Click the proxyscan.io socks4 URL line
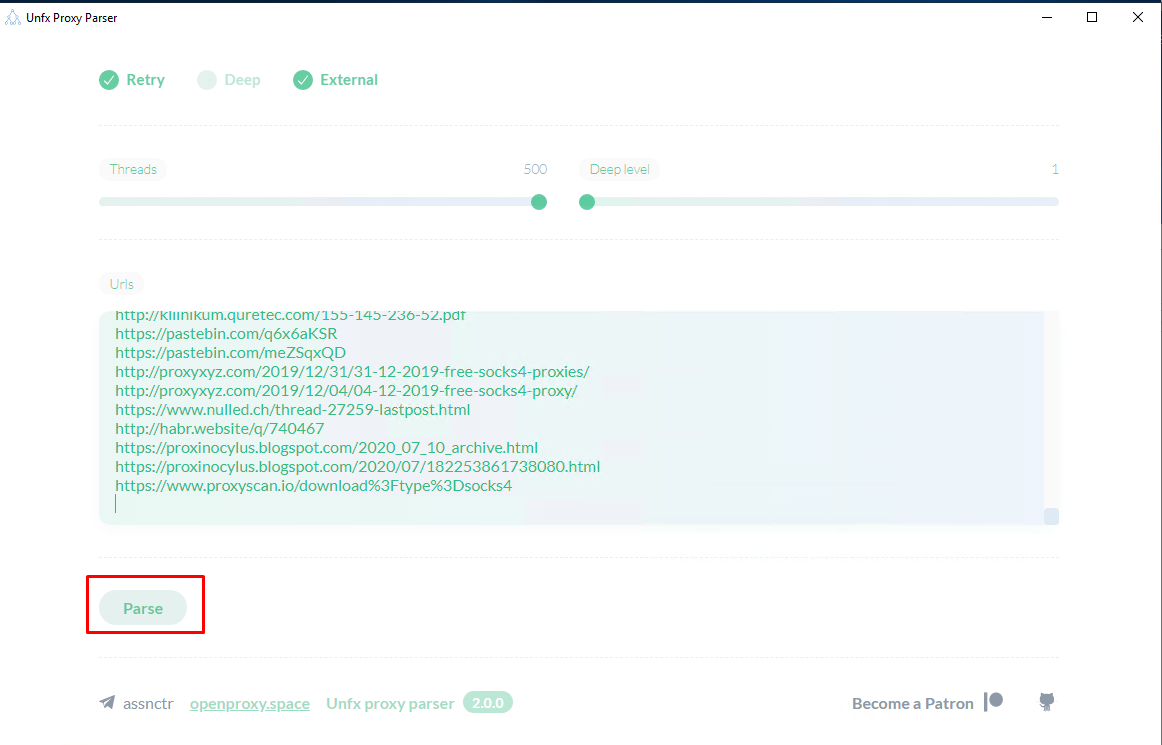The width and height of the screenshot is (1162, 745). (x=313, y=486)
